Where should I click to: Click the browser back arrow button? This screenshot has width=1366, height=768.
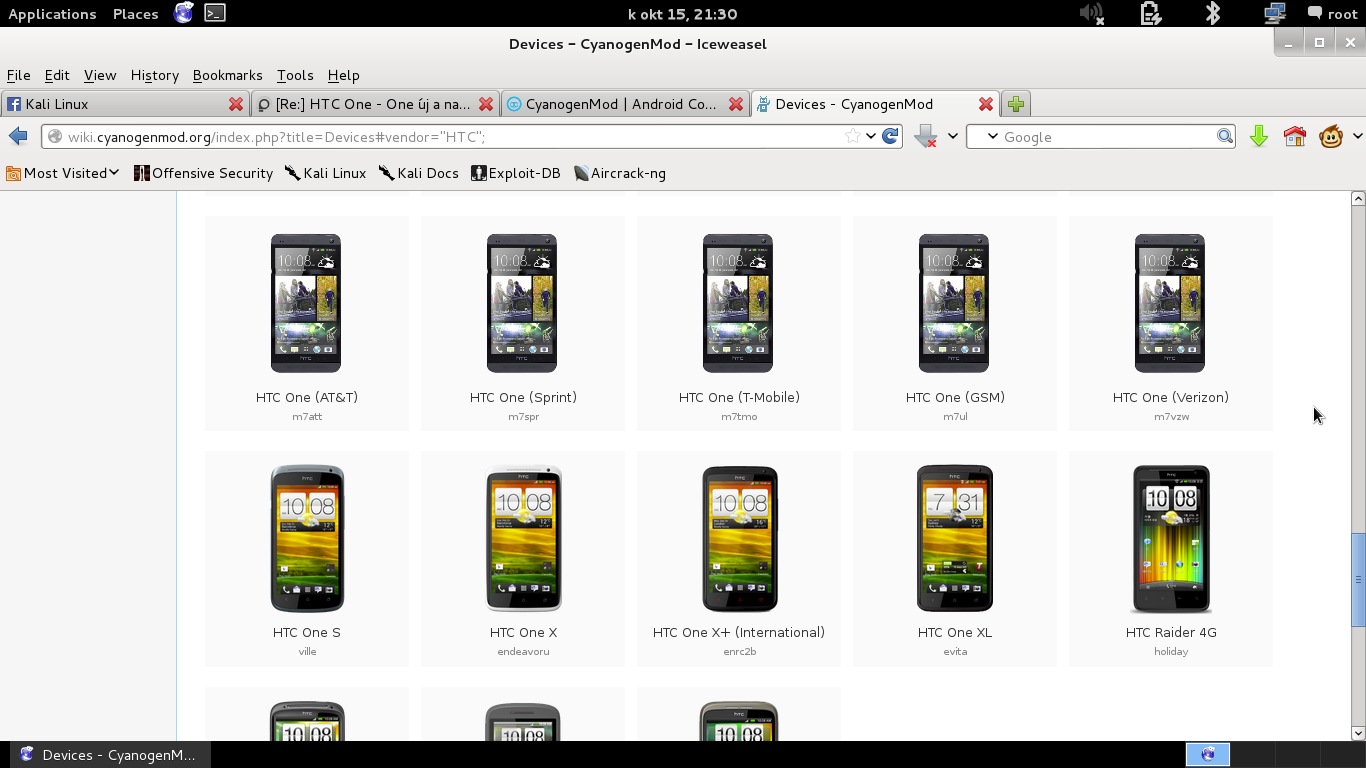pos(18,137)
